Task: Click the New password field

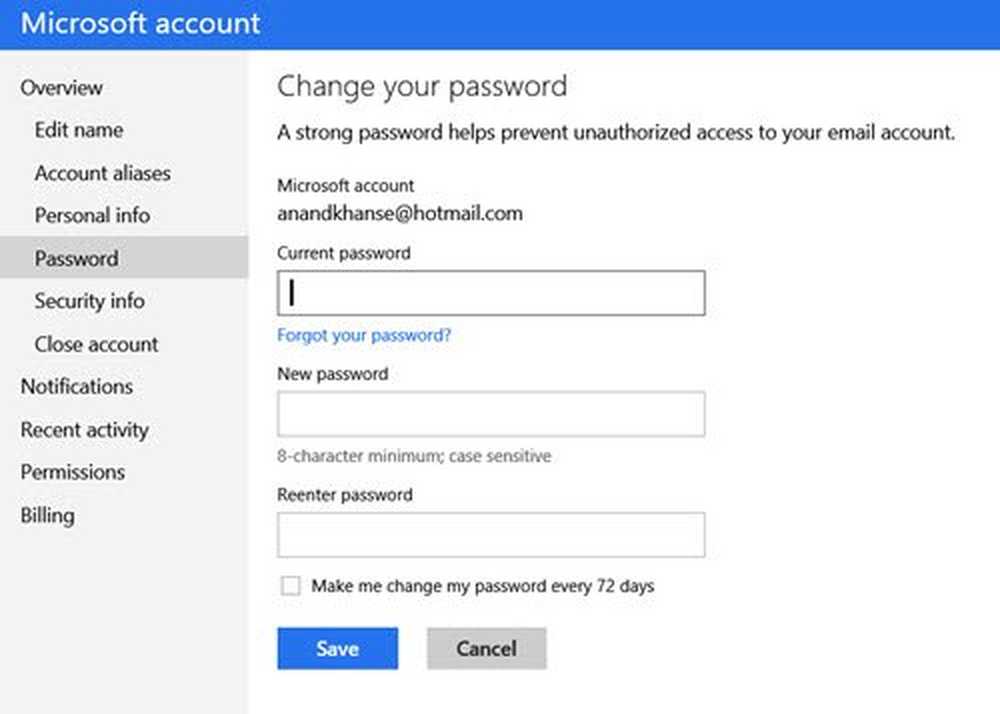Action: coord(490,414)
